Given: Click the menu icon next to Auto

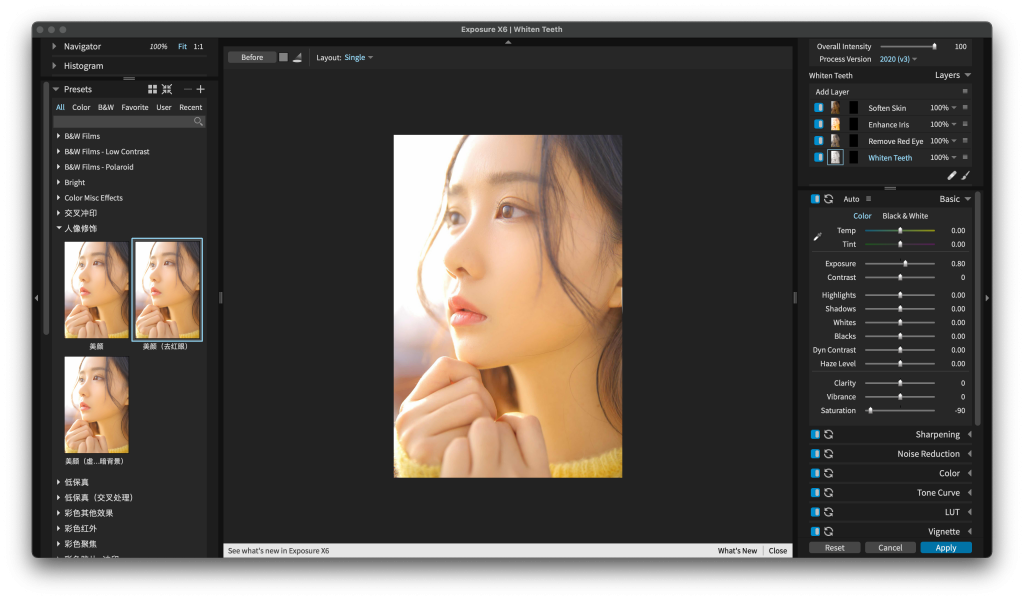Looking at the screenshot, I should click(x=869, y=199).
